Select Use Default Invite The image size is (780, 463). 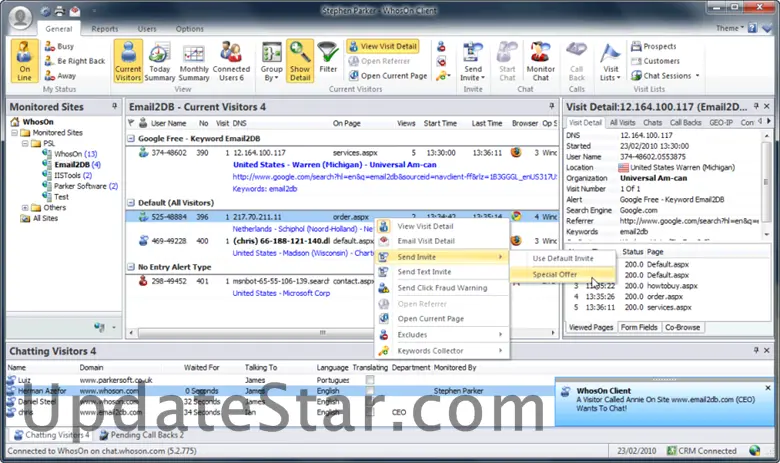pyautogui.click(x=563, y=259)
